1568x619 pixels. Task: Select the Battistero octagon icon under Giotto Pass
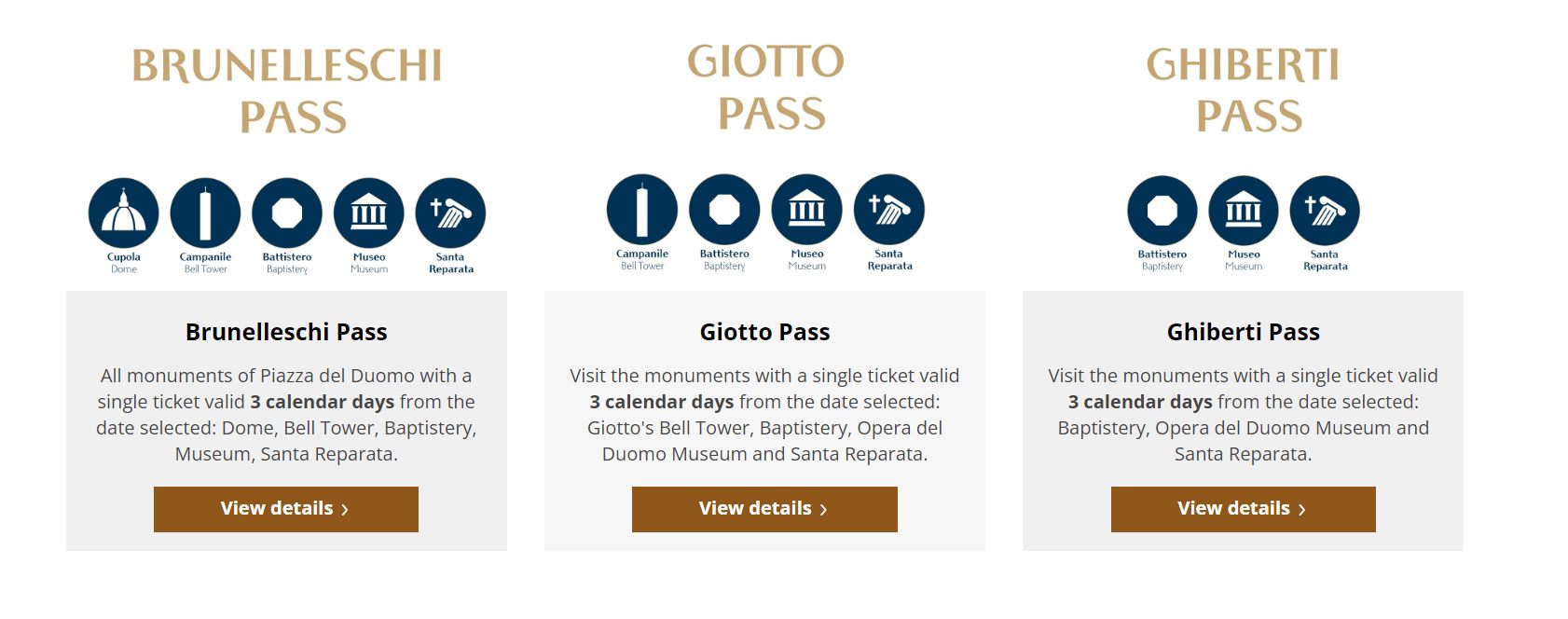coord(724,210)
